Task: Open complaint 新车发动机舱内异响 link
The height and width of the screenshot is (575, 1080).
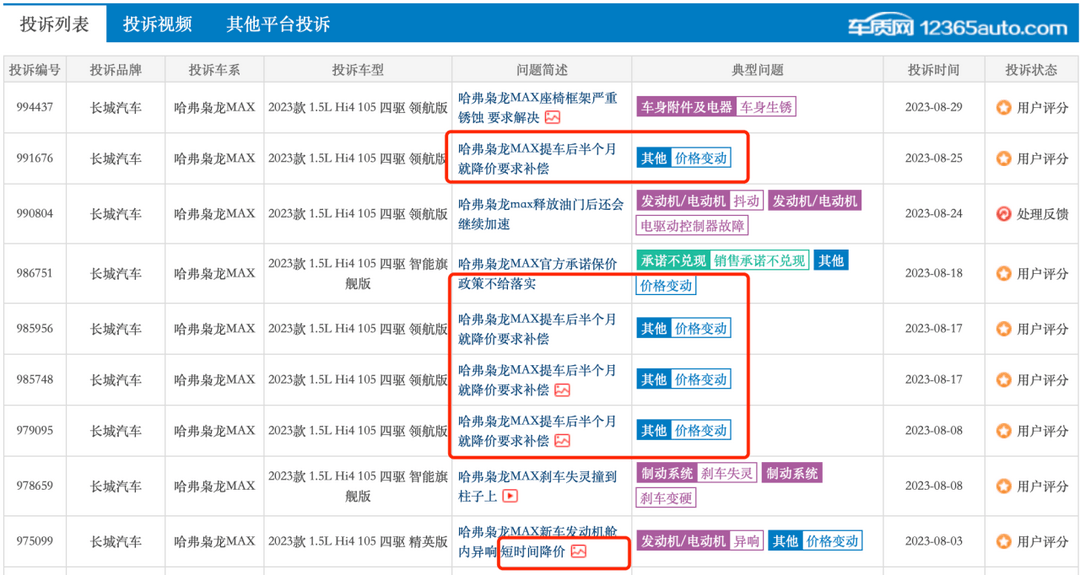Action: pos(537,542)
